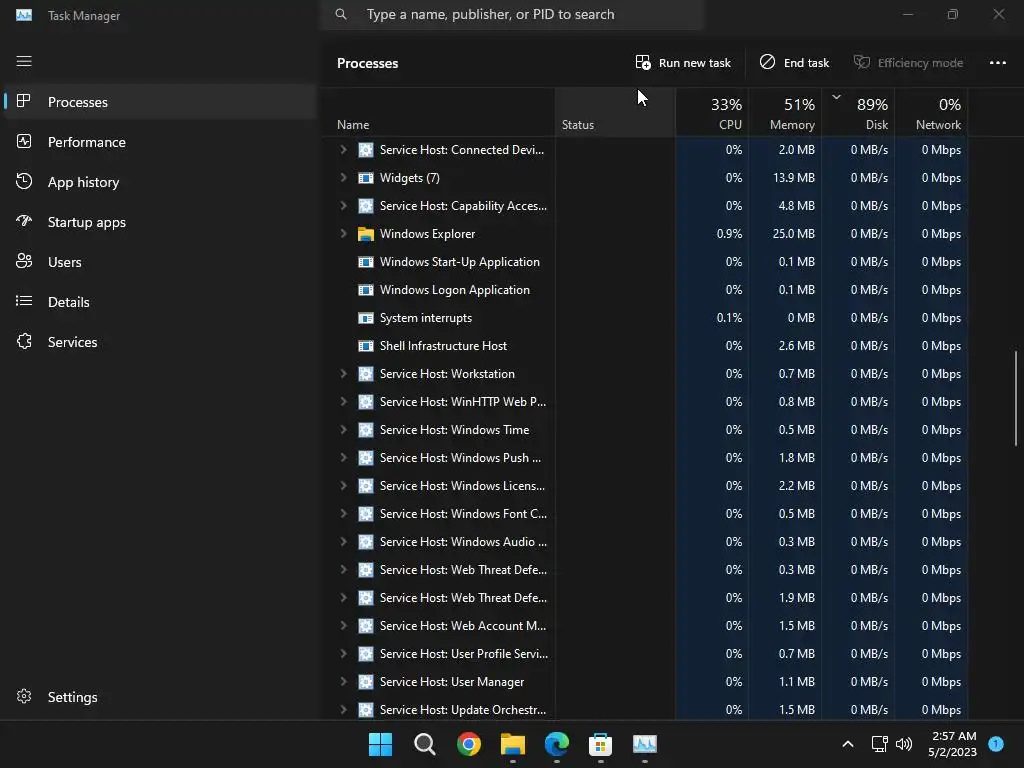This screenshot has height=768, width=1024.
Task: Go to the Users page
Action: coord(159,262)
